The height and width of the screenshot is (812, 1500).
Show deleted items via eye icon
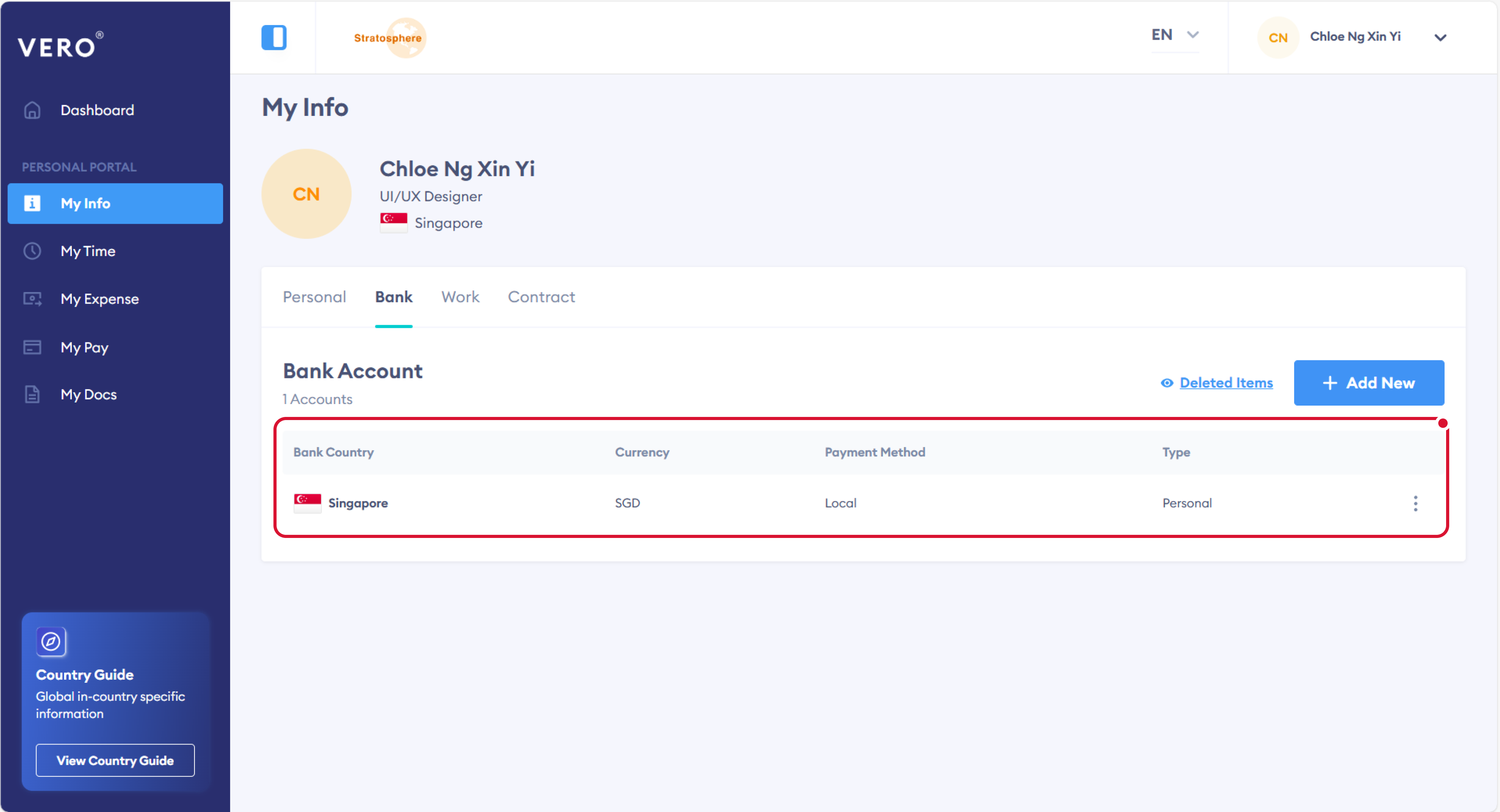click(1166, 383)
